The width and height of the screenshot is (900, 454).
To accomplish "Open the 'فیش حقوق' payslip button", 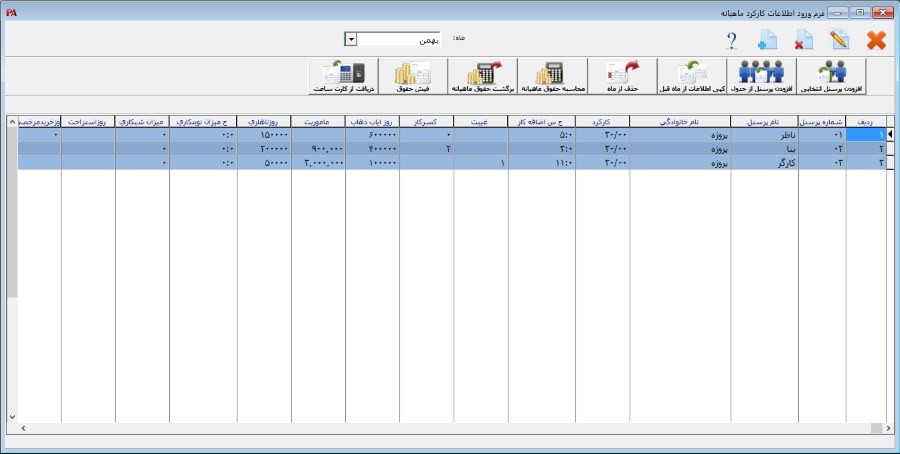I will tap(411, 76).
